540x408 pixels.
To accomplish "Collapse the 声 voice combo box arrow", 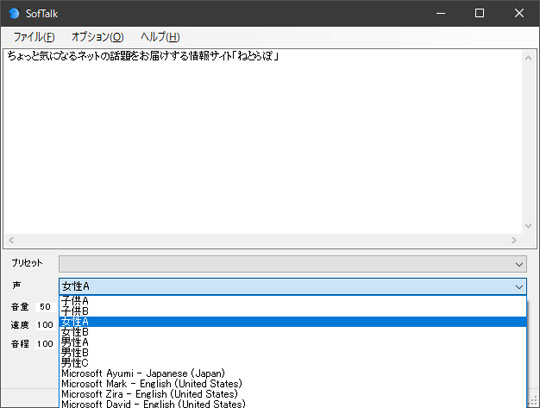I will [519, 287].
